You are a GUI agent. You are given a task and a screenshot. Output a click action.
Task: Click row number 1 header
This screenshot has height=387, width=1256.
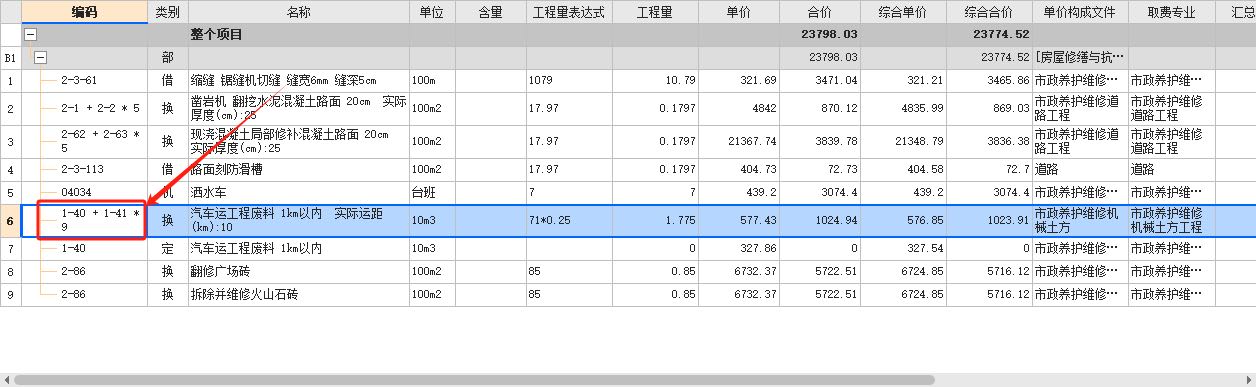pos(11,80)
